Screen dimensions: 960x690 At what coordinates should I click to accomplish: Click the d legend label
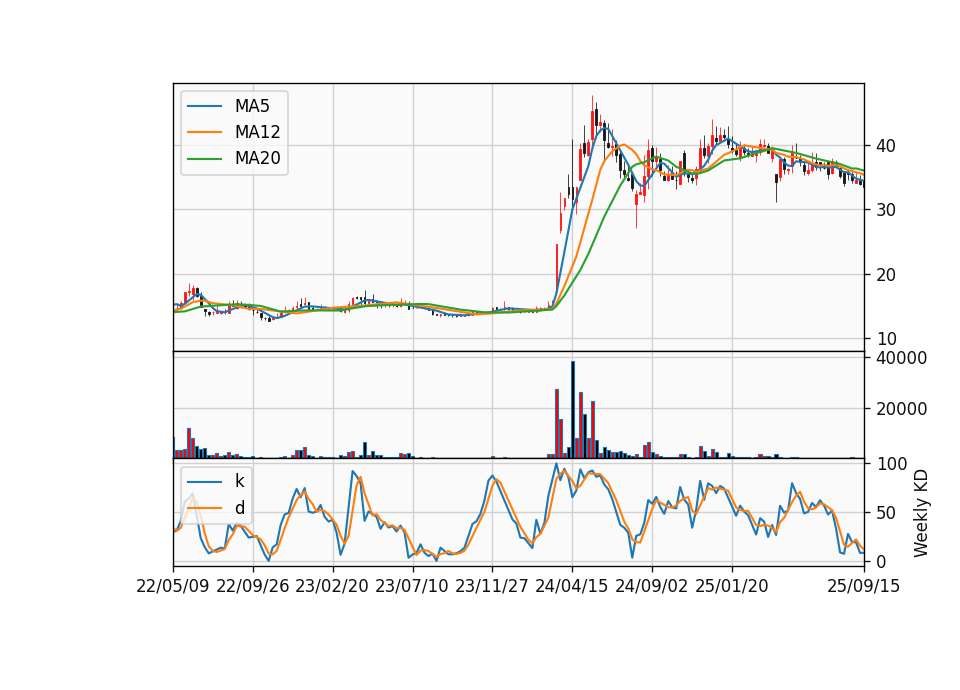tap(239, 508)
